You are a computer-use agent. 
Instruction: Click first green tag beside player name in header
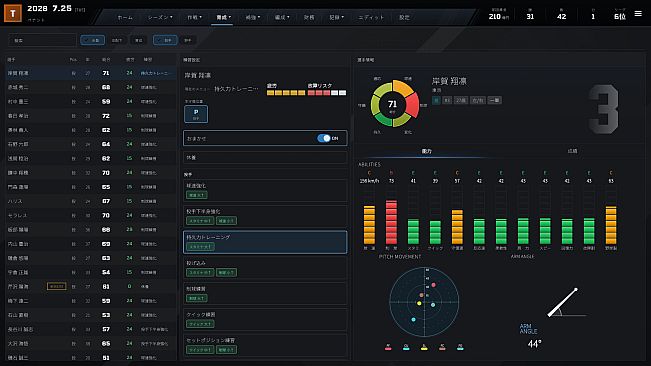[x=436, y=100]
